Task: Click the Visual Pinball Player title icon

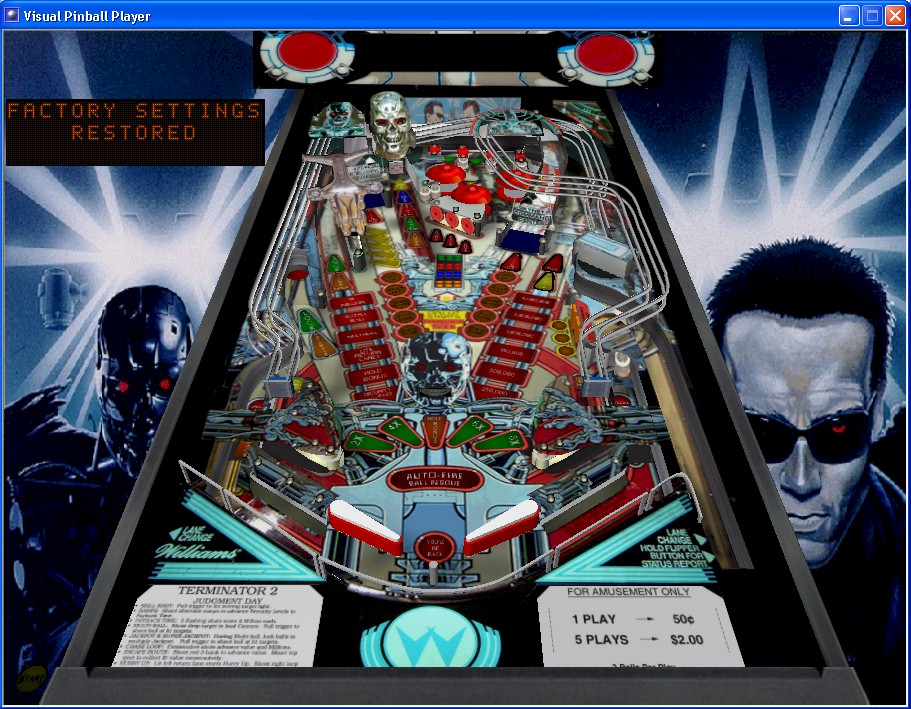Action: pos(12,16)
